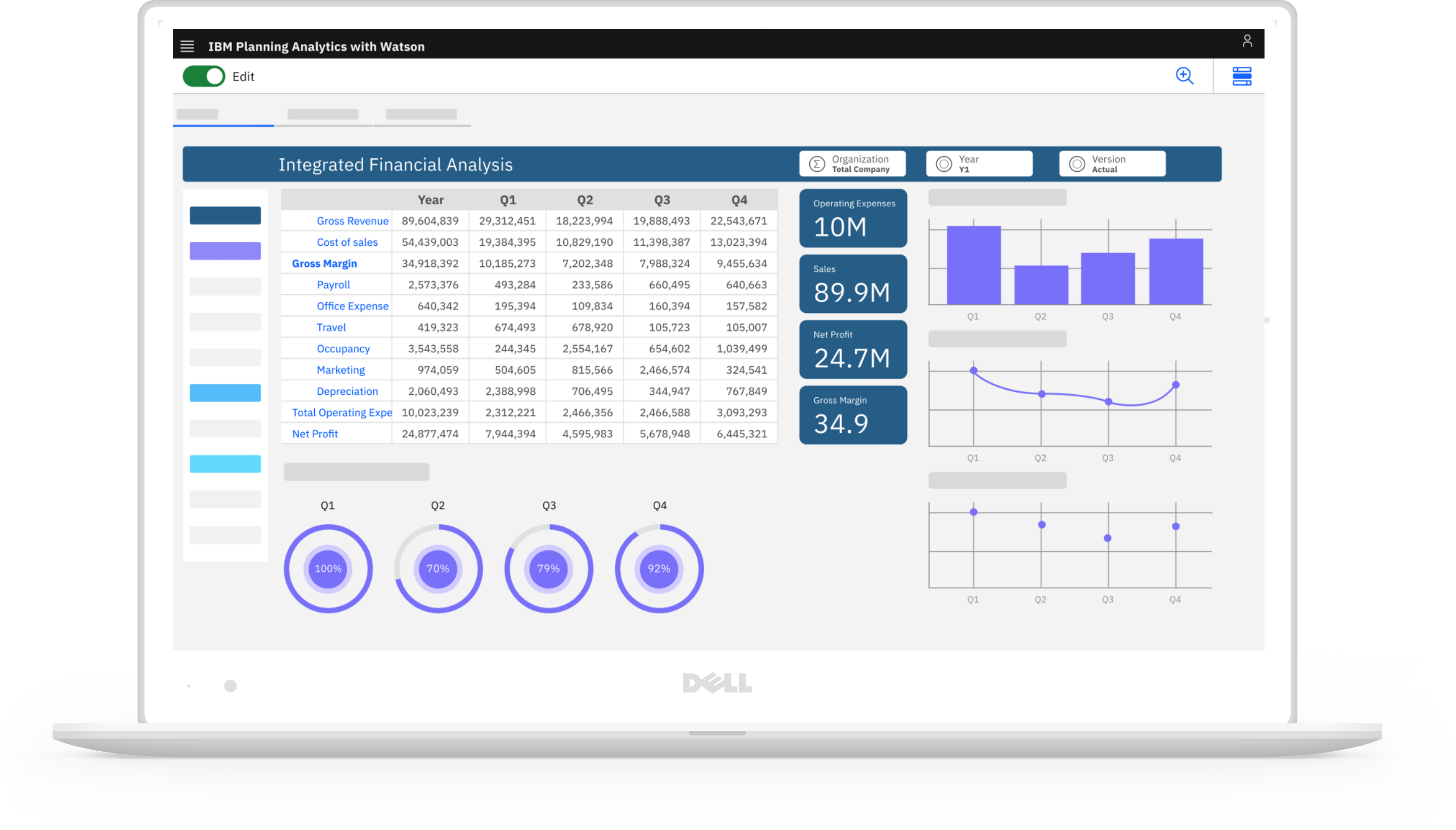
Task: Click the user profile icon
Action: click(x=1246, y=41)
